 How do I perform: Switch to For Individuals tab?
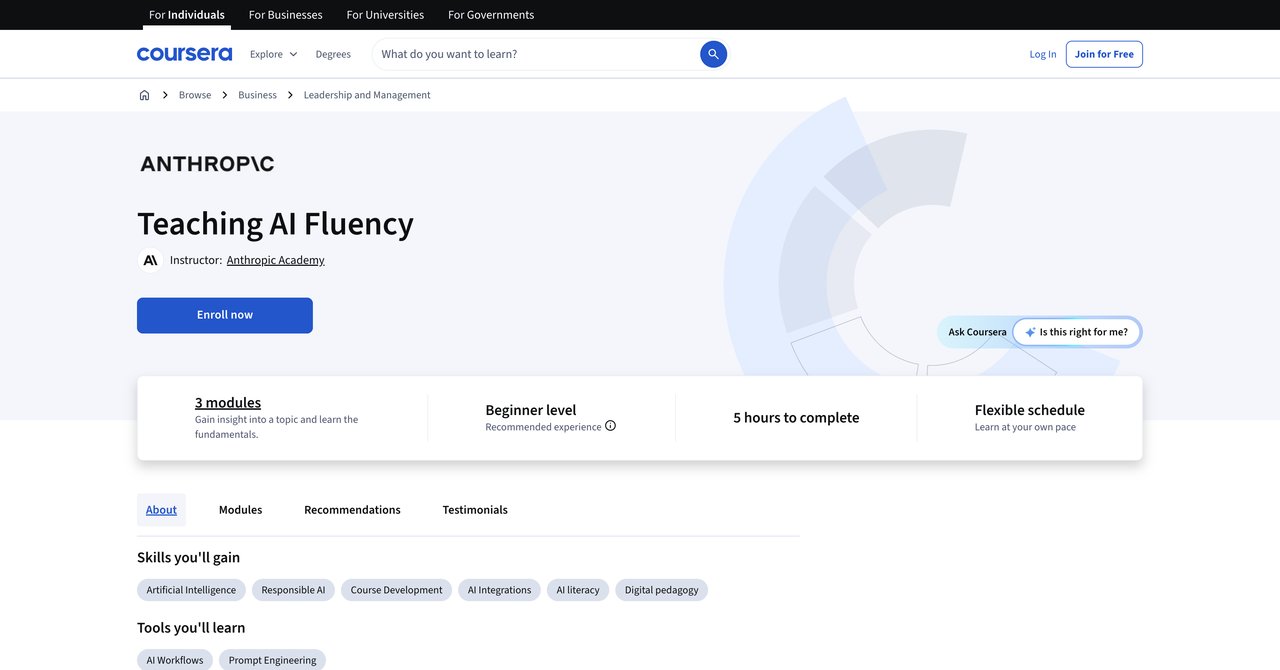pyautogui.click(x=187, y=15)
